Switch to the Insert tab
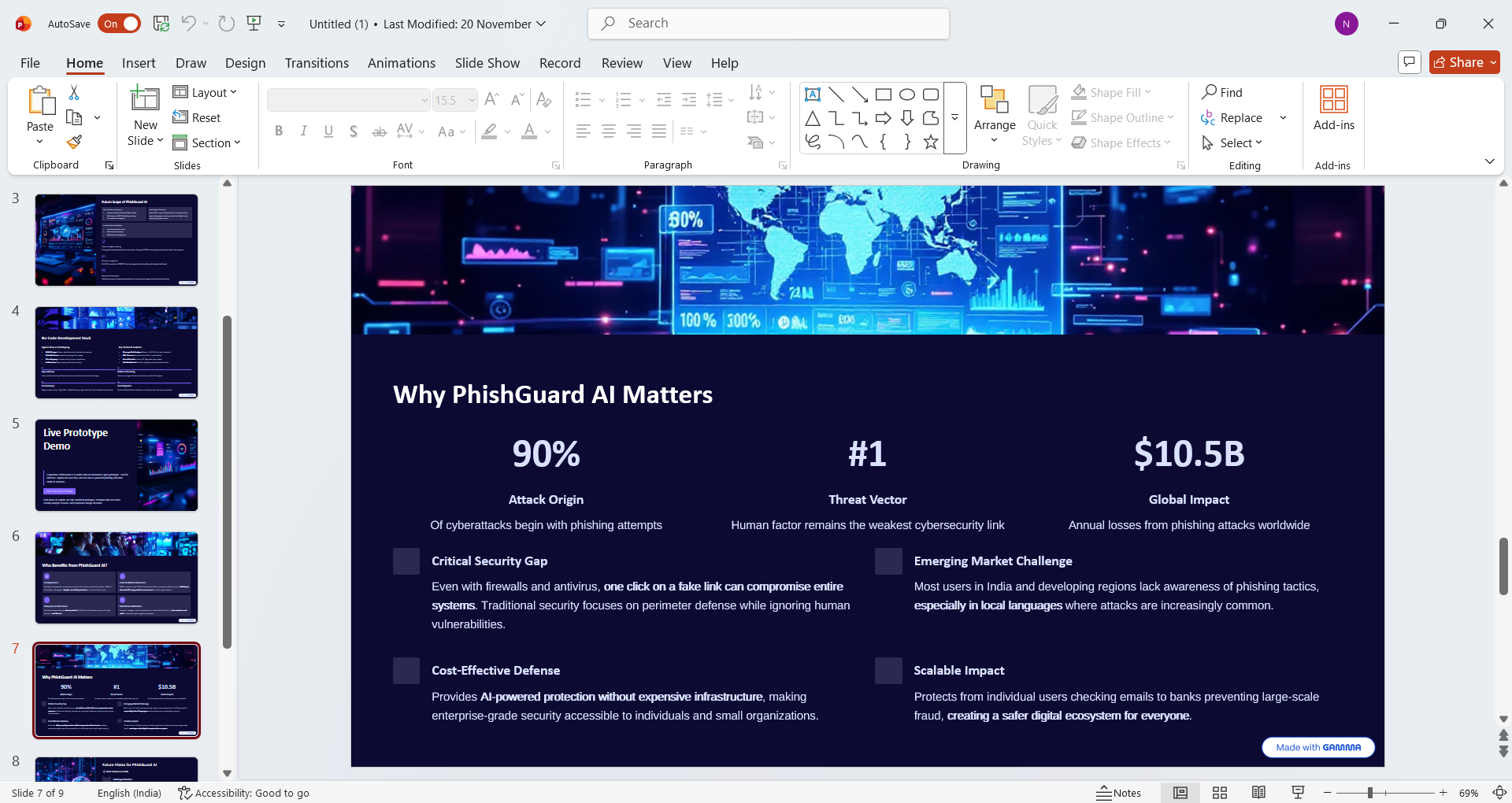The image size is (1512, 803). [x=139, y=63]
